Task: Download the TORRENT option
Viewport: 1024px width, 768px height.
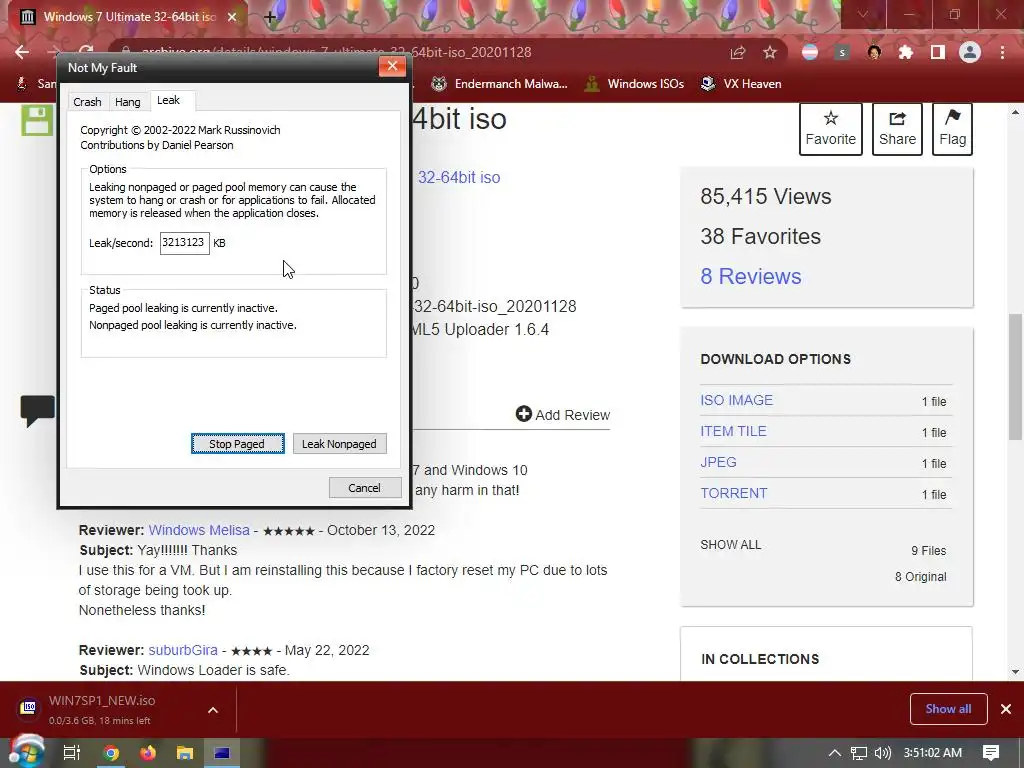Action: (x=733, y=493)
